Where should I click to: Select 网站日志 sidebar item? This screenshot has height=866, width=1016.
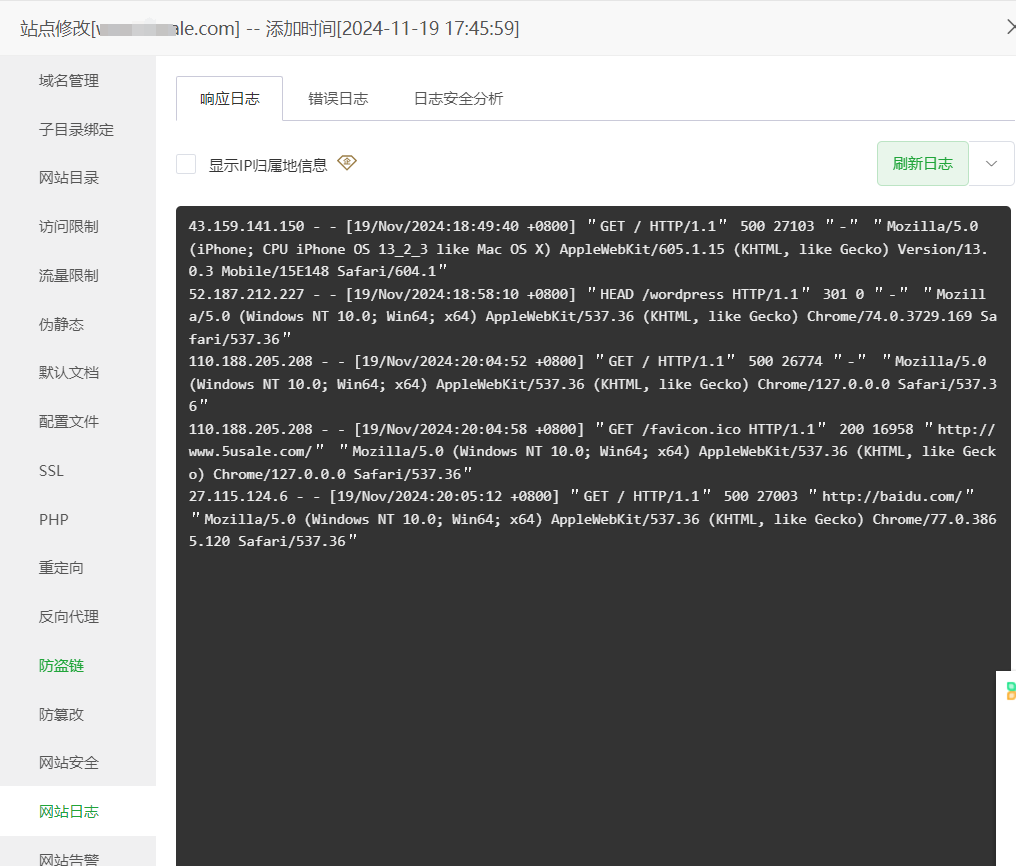point(69,812)
